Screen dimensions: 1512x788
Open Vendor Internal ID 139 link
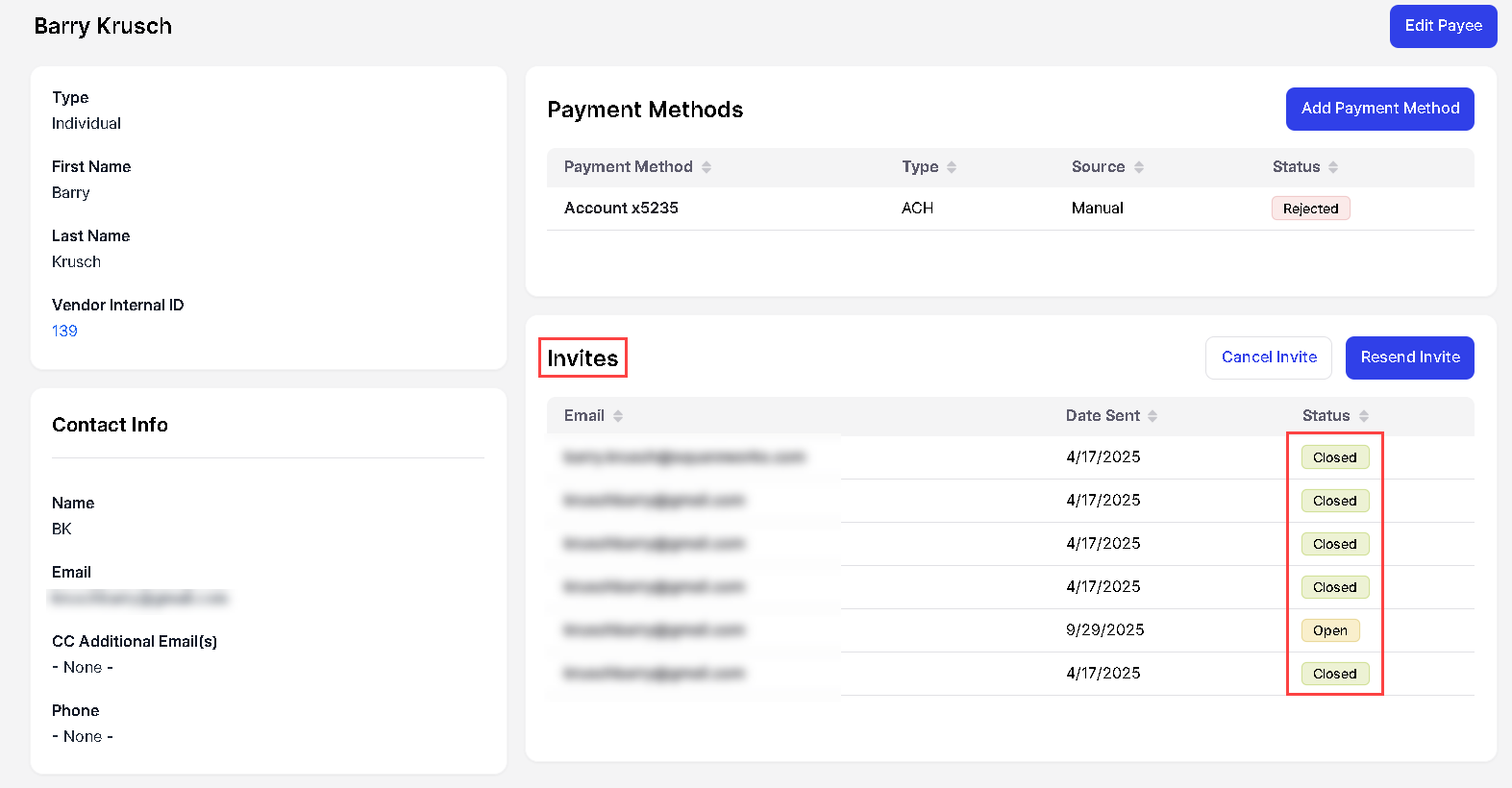64,331
